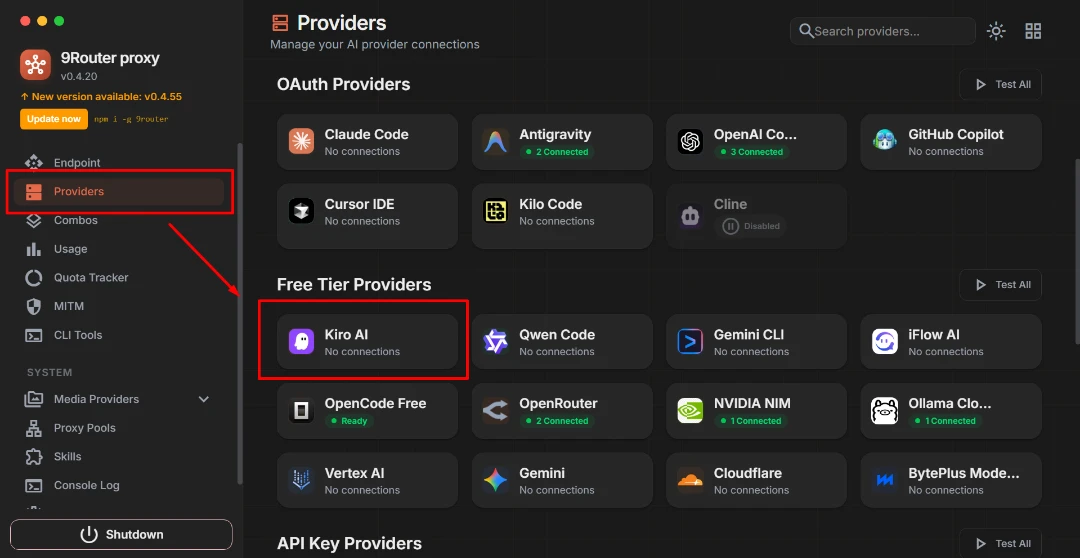
Task: Click the Shutdown button
Action: (x=121, y=535)
